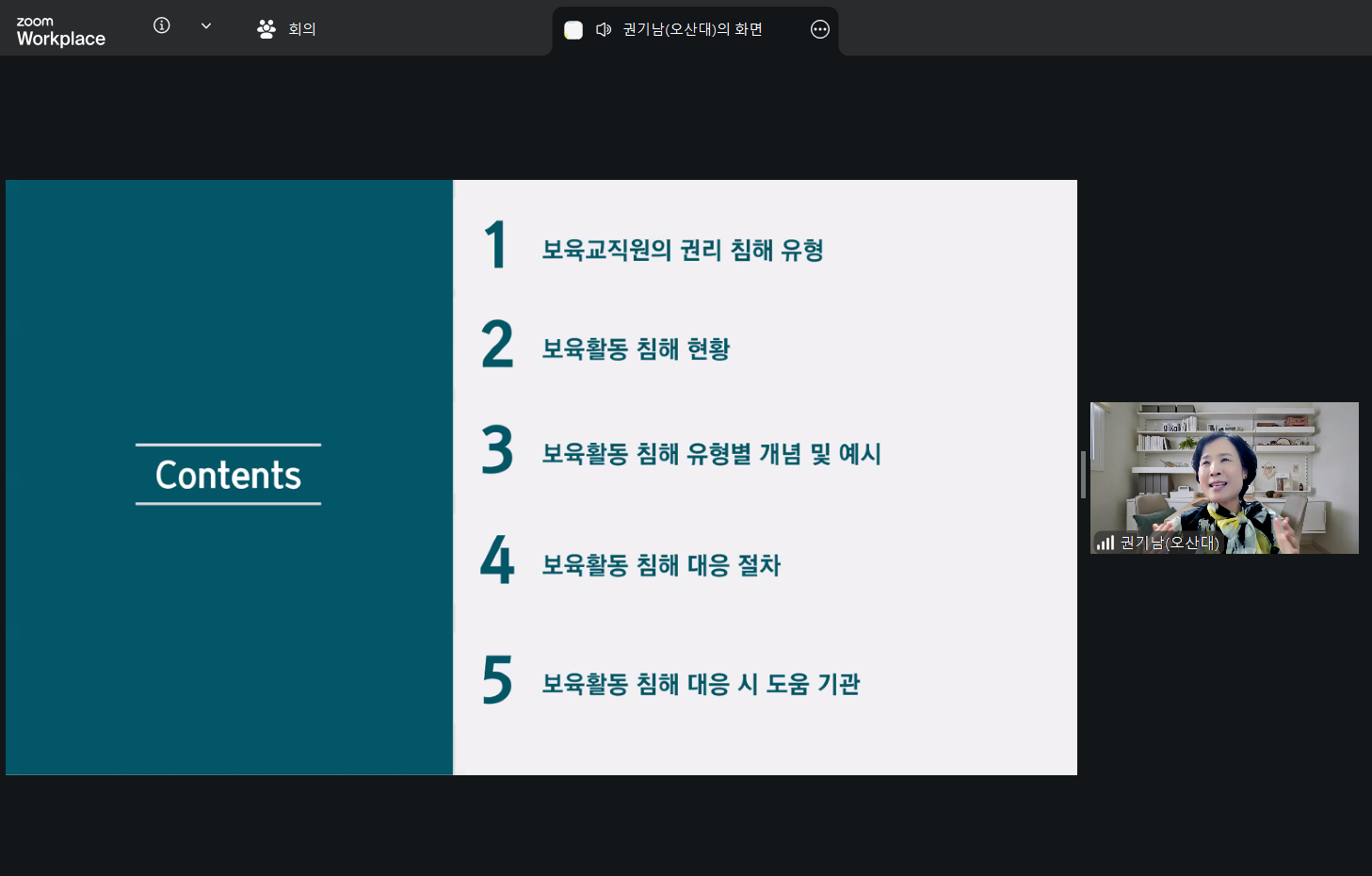Select 보육활동 침해 유형별 개념 및 예시 text
This screenshot has width=1372, height=876.
(x=711, y=454)
